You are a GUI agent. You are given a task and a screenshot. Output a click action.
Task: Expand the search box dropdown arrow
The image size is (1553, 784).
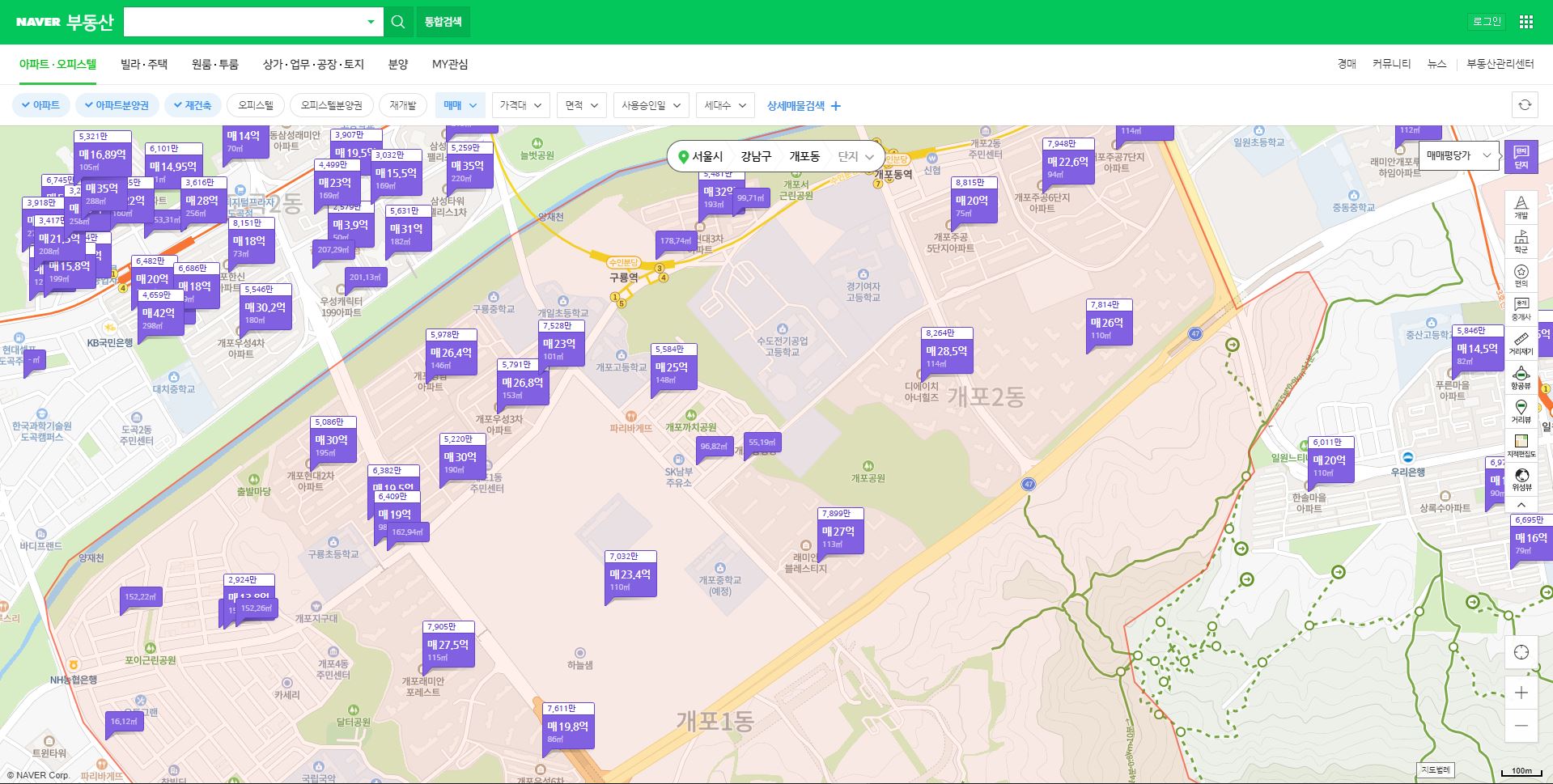click(371, 22)
